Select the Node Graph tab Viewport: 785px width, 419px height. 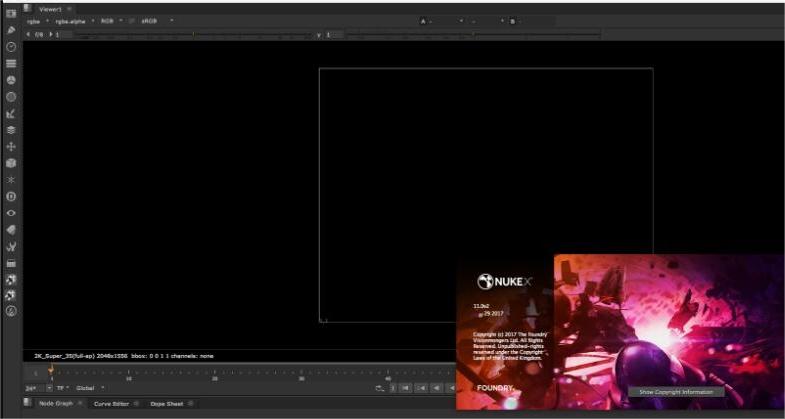tap(55, 404)
